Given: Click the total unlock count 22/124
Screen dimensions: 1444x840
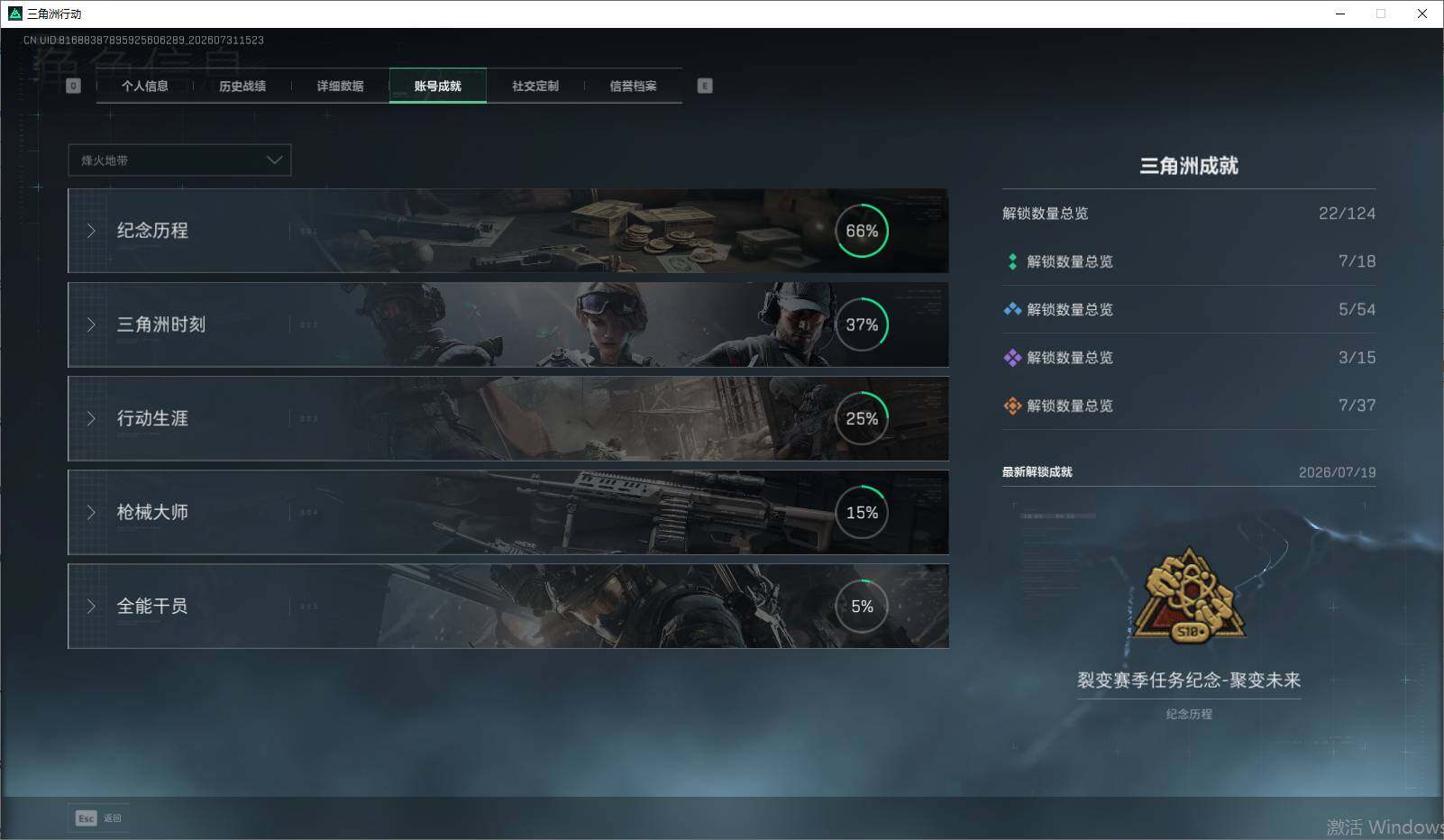Looking at the screenshot, I should [1347, 214].
